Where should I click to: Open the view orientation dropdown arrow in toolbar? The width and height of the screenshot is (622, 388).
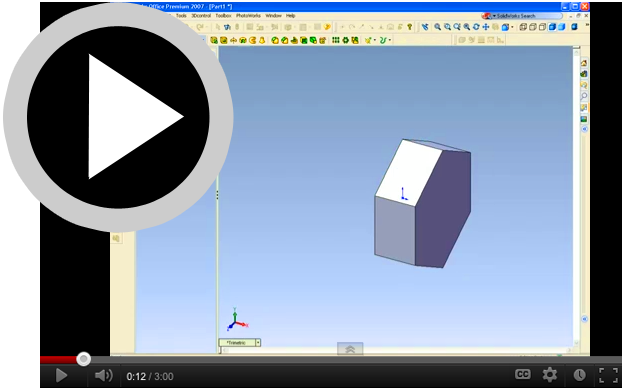[512, 27]
